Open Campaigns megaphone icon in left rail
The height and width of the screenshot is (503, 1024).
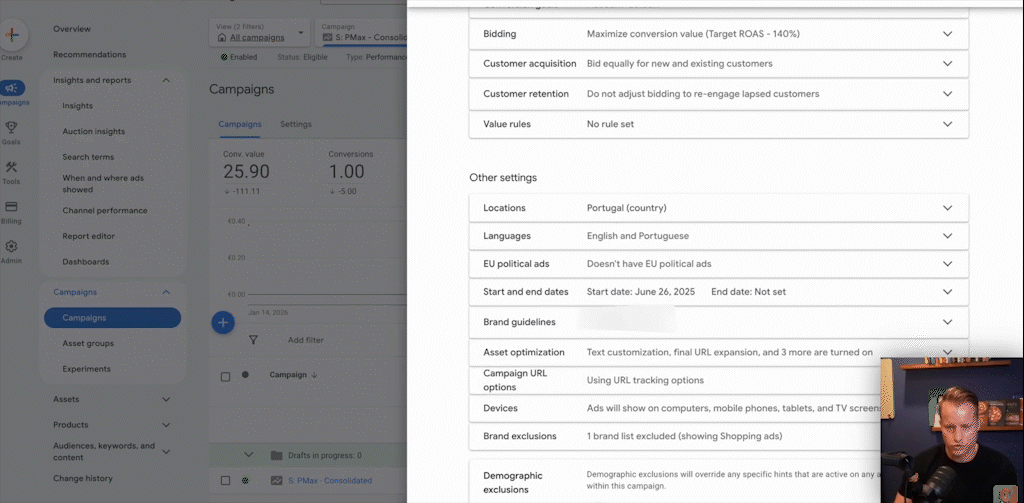[x=13, y=89]
